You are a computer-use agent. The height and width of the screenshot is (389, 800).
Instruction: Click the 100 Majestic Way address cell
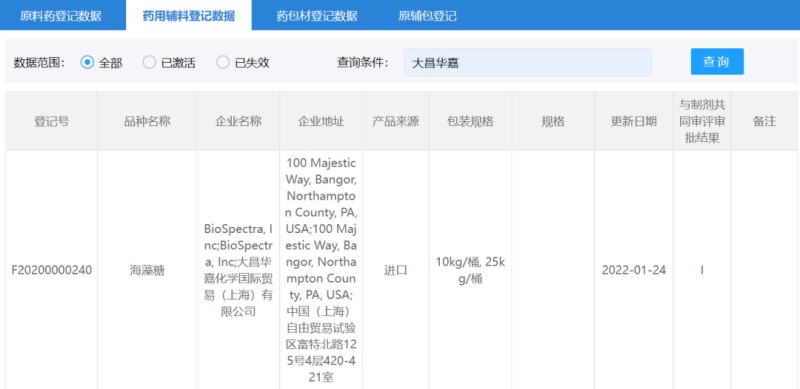click(321, 270)
